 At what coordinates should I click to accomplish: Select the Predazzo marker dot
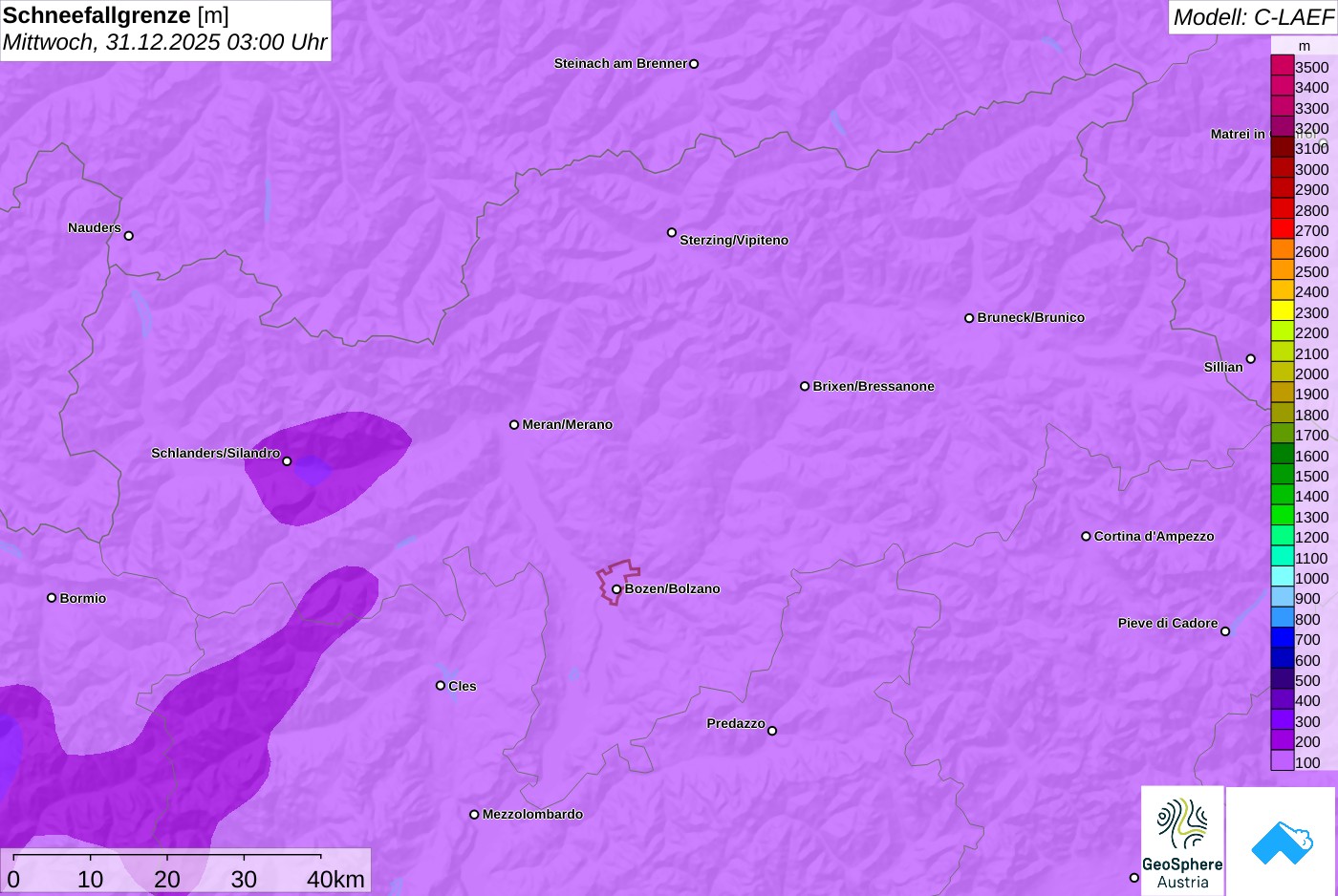coord(772,731)
